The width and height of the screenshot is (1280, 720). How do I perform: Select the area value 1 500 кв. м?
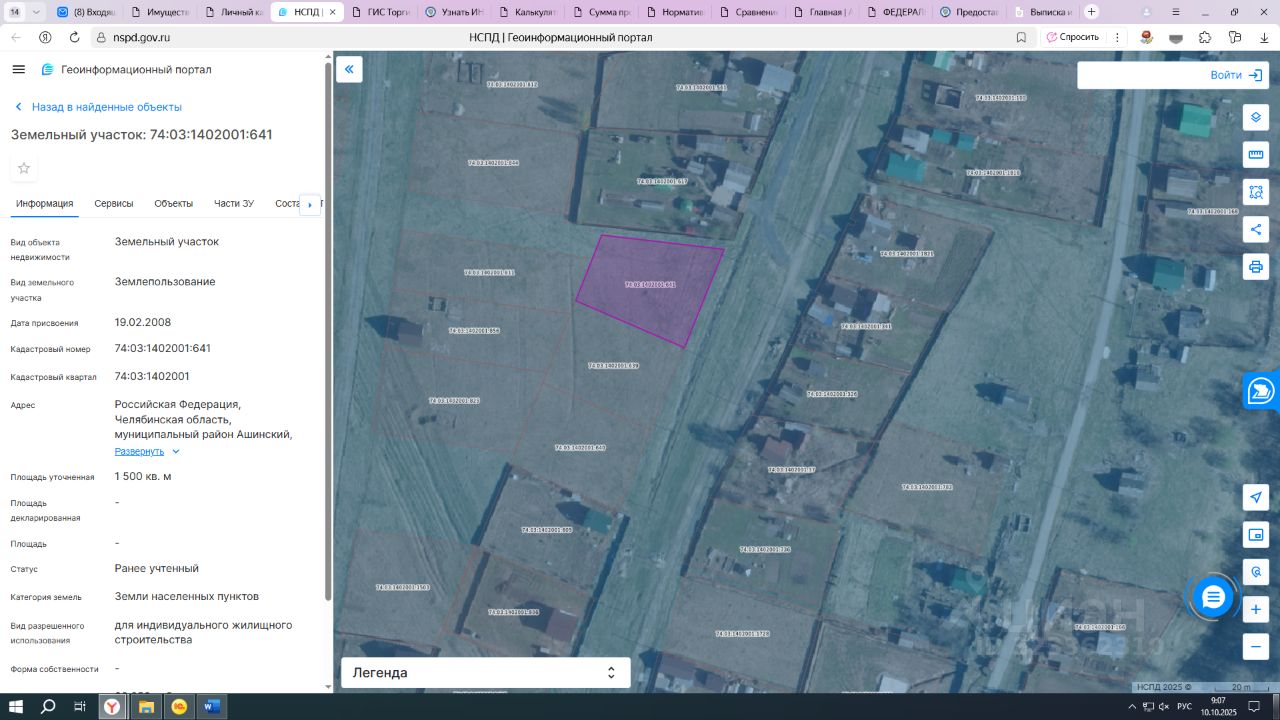(143, 477)
